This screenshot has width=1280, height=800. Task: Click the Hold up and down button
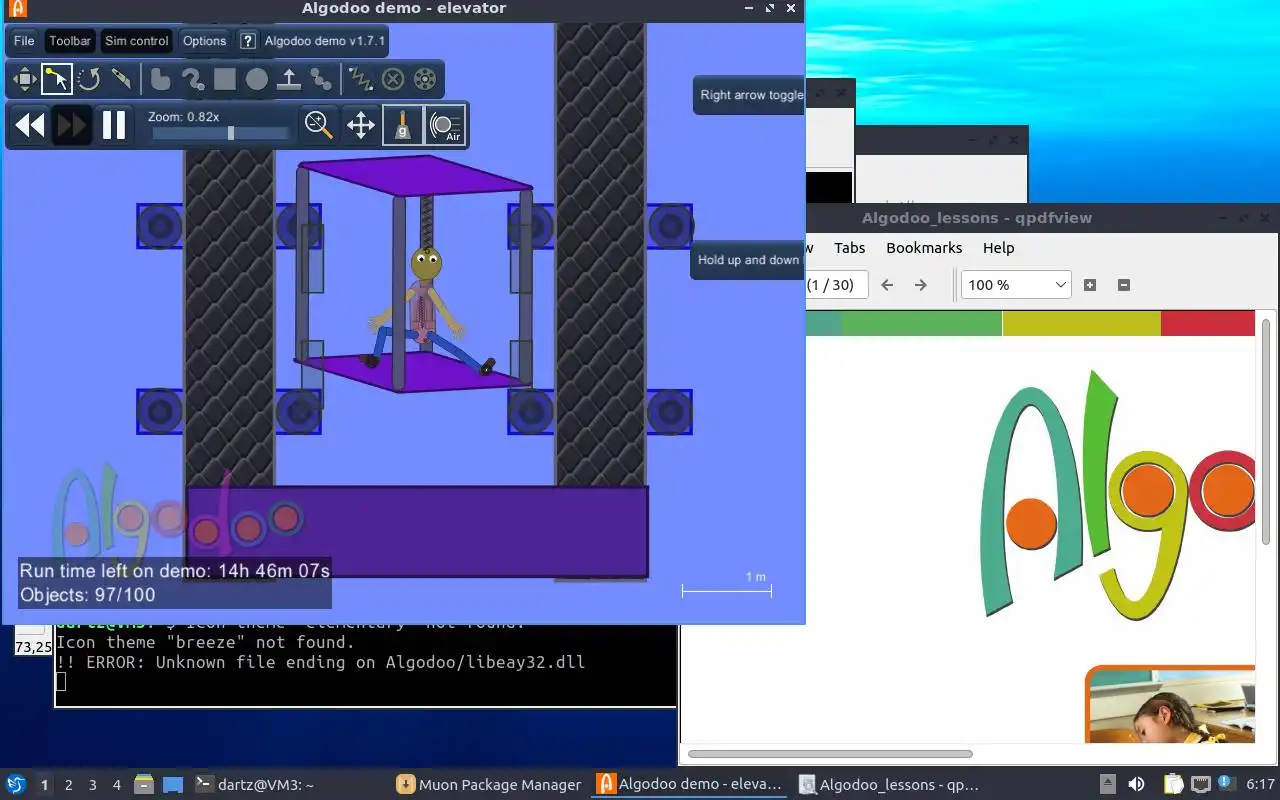[x=748, y=260]
